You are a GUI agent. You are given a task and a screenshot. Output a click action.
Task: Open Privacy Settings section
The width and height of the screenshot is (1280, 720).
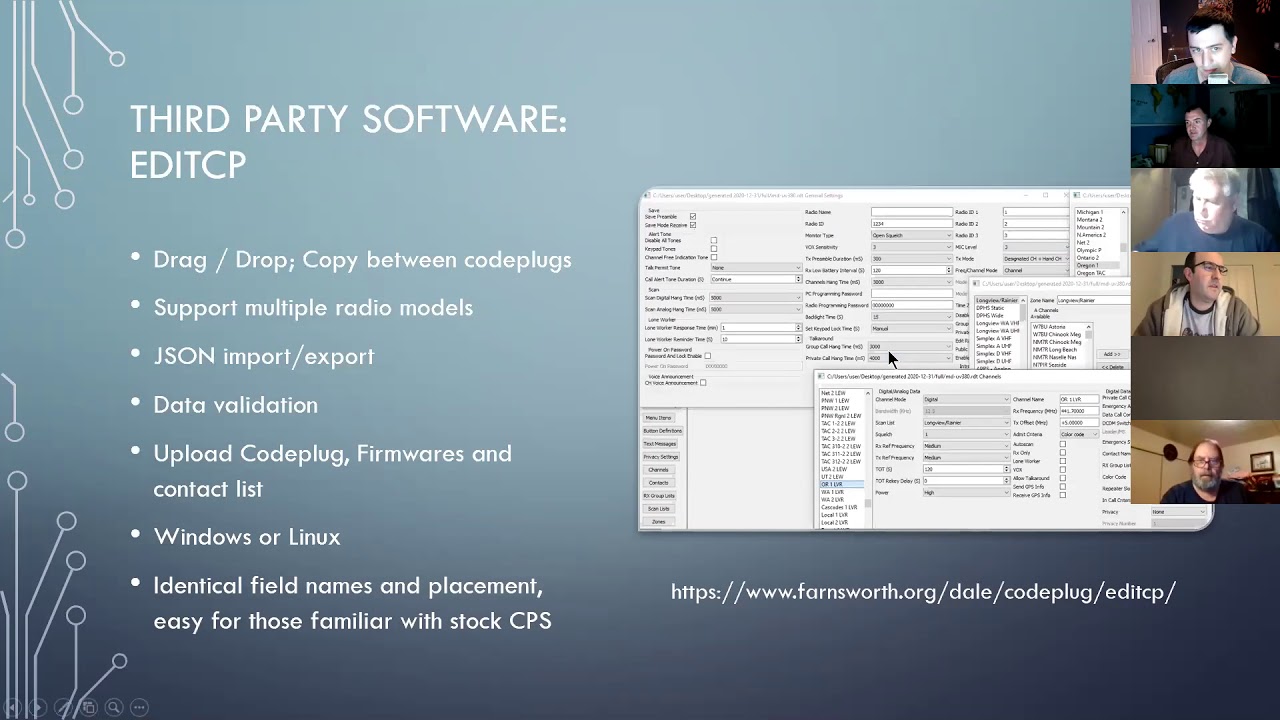pos(661,457)
